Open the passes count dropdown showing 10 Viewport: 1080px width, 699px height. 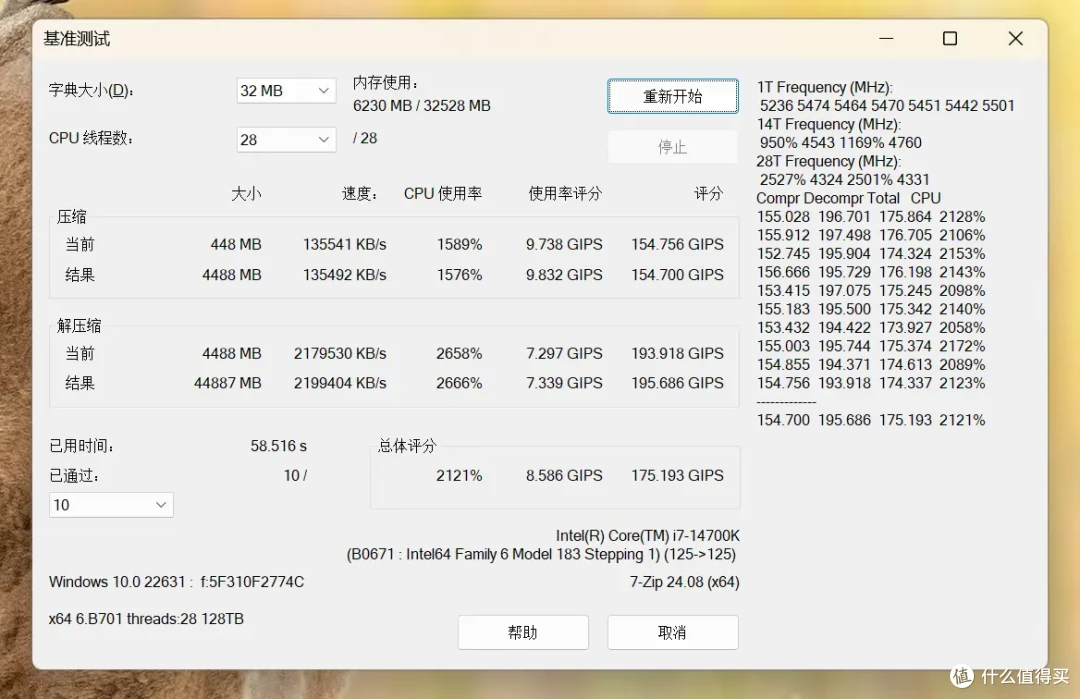coord(111,505)
